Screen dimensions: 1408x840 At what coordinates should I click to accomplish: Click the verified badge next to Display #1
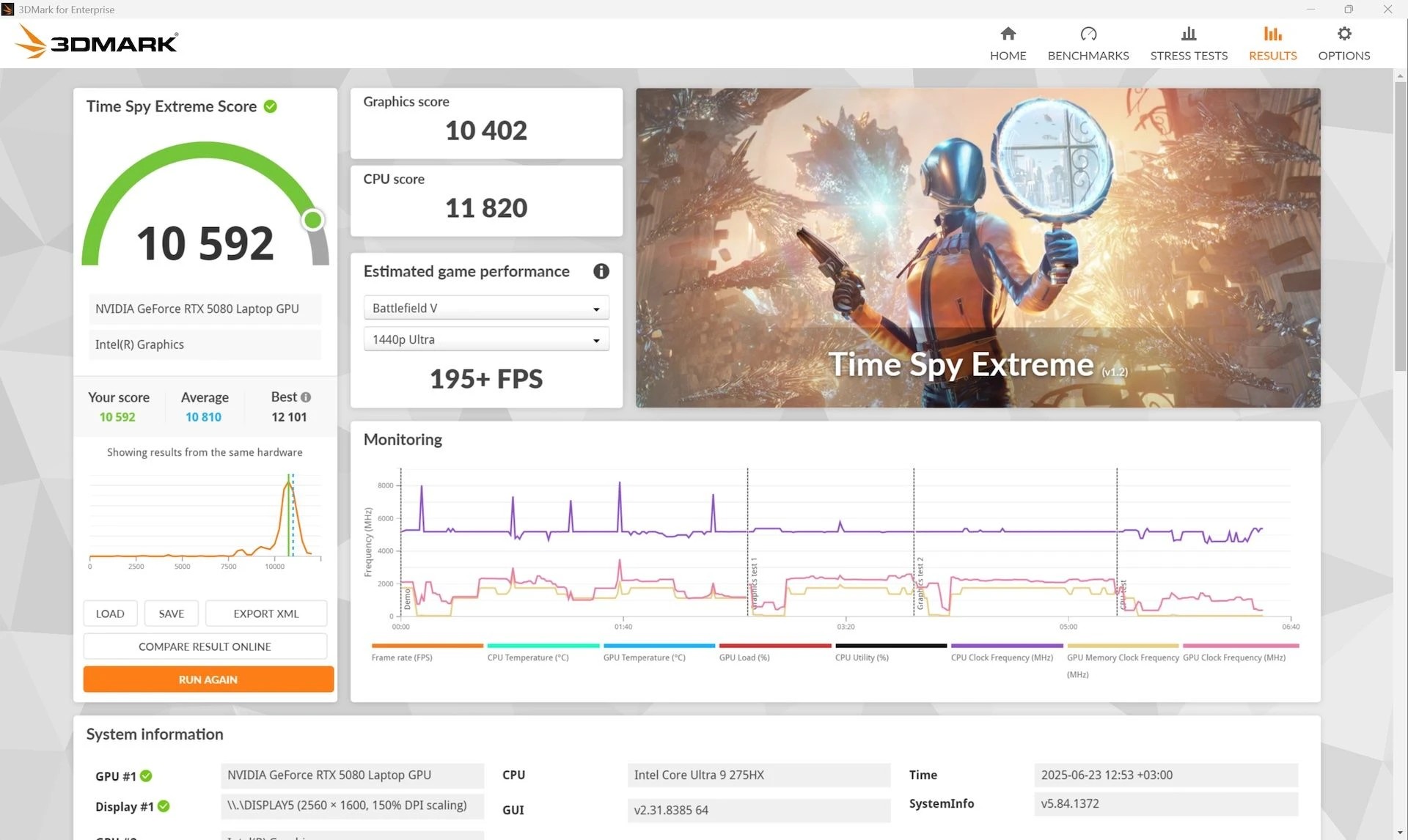point(163,806)
